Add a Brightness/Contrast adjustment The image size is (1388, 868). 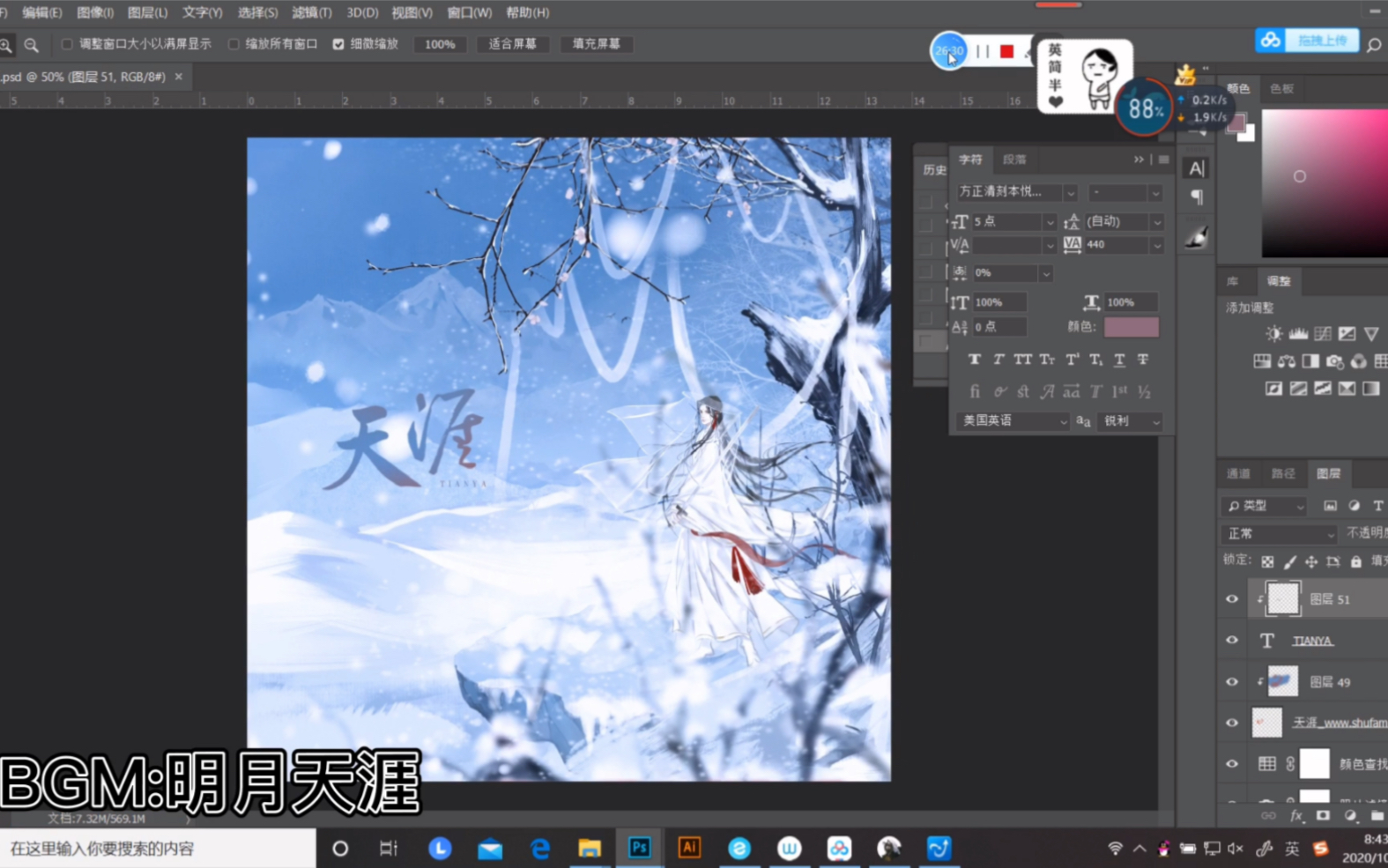(1274, 334)
